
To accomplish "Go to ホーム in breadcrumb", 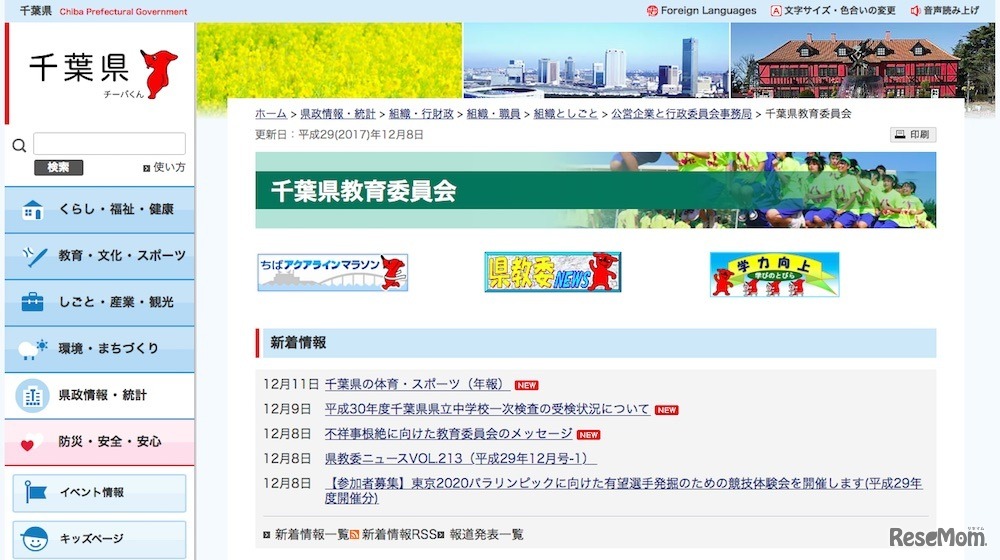I will tap(271, 114).
